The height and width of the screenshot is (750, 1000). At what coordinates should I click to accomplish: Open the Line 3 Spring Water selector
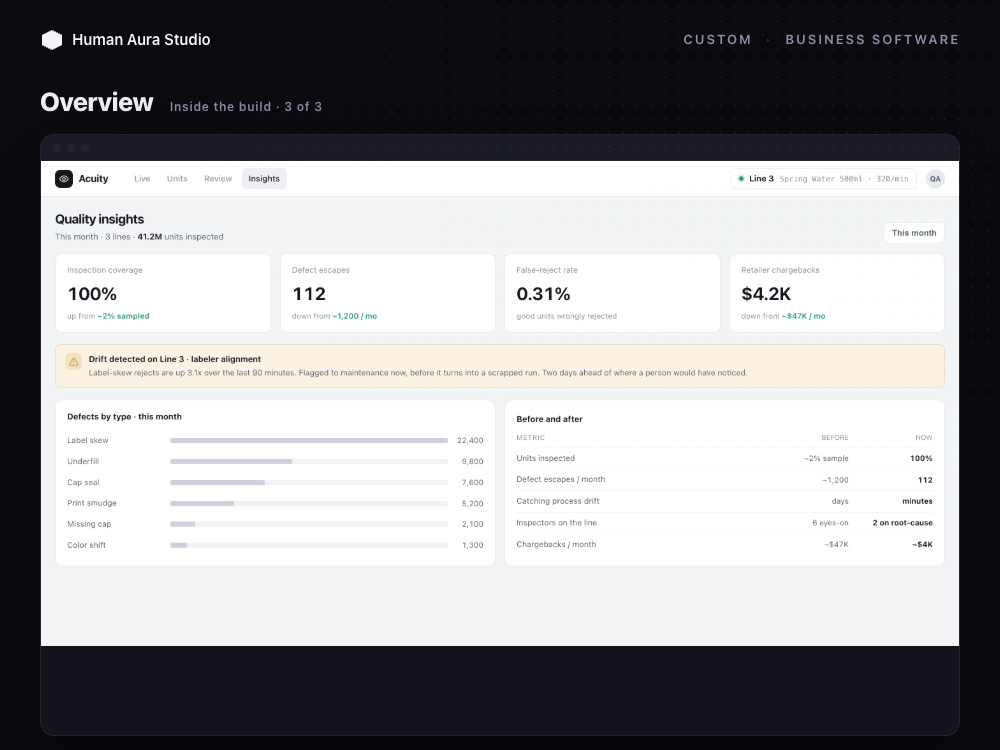click(823, 179)
